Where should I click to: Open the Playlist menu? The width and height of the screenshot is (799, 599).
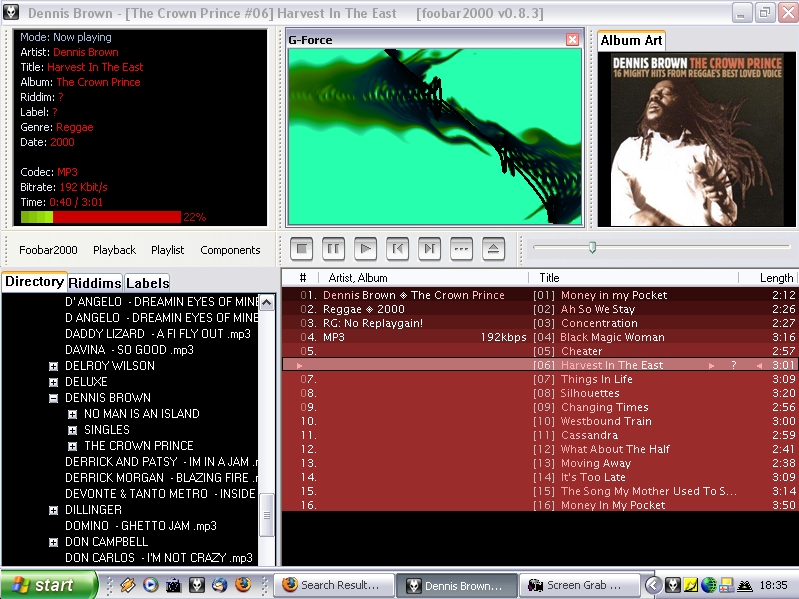click(168, 250)
